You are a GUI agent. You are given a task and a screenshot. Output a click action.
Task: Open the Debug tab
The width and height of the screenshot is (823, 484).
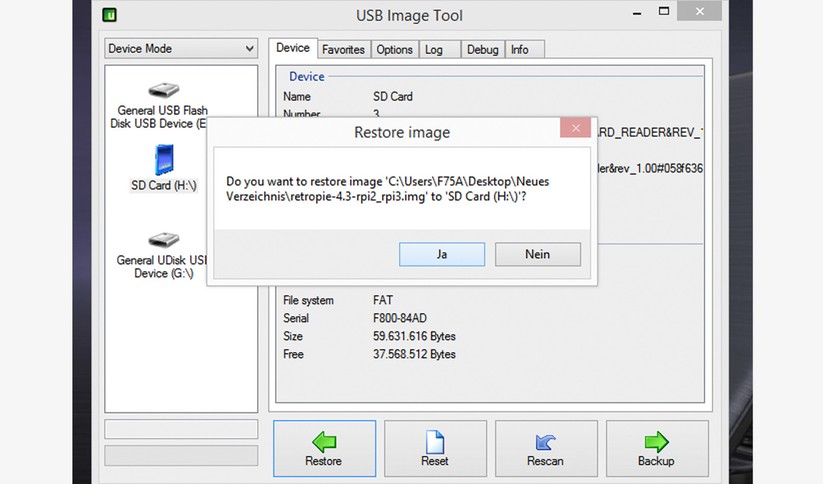(482, 50)
